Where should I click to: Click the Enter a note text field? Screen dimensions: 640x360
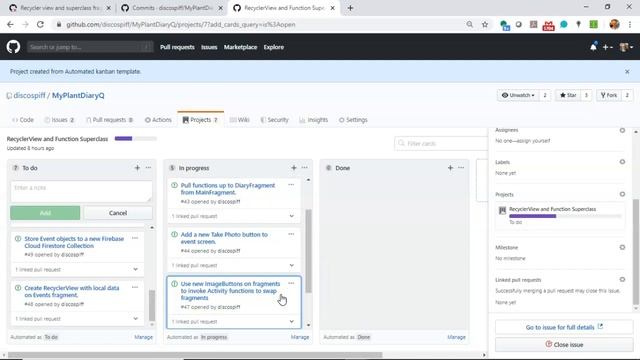(x=81, y=191)
